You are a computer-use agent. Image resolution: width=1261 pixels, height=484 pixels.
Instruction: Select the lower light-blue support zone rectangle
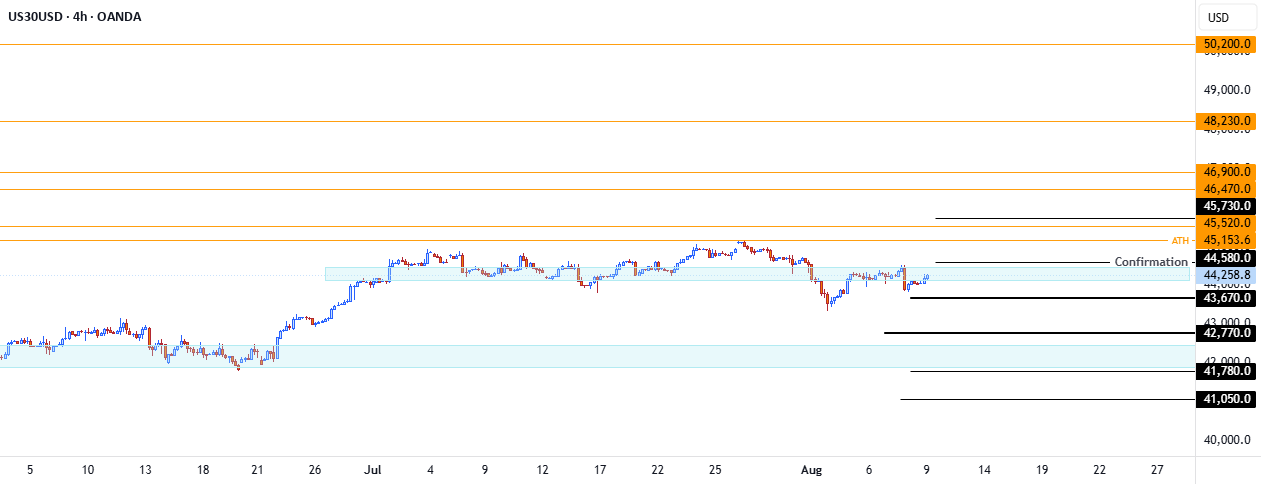(597, 356)
